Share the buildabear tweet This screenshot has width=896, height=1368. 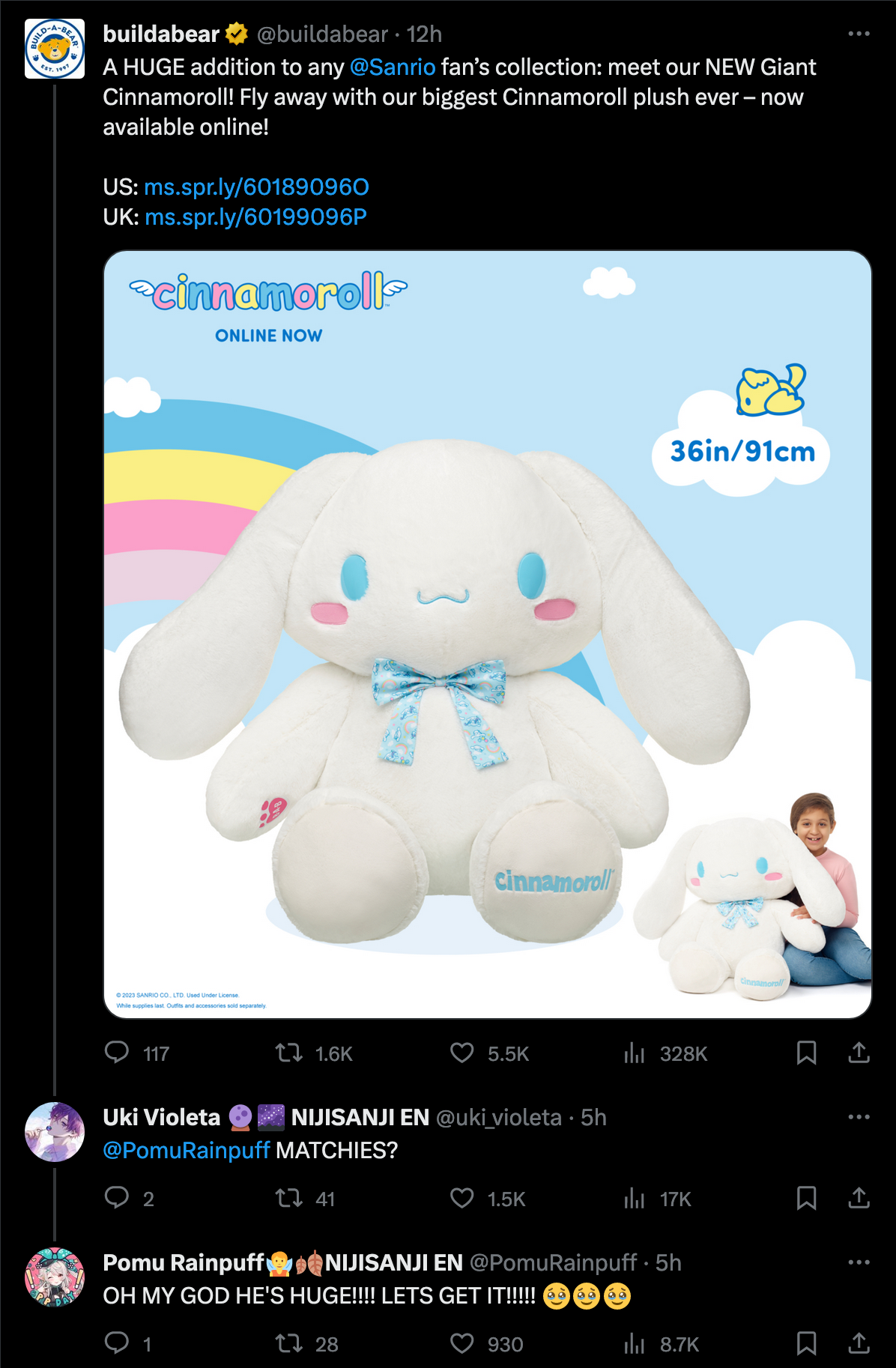point(859,1053)
